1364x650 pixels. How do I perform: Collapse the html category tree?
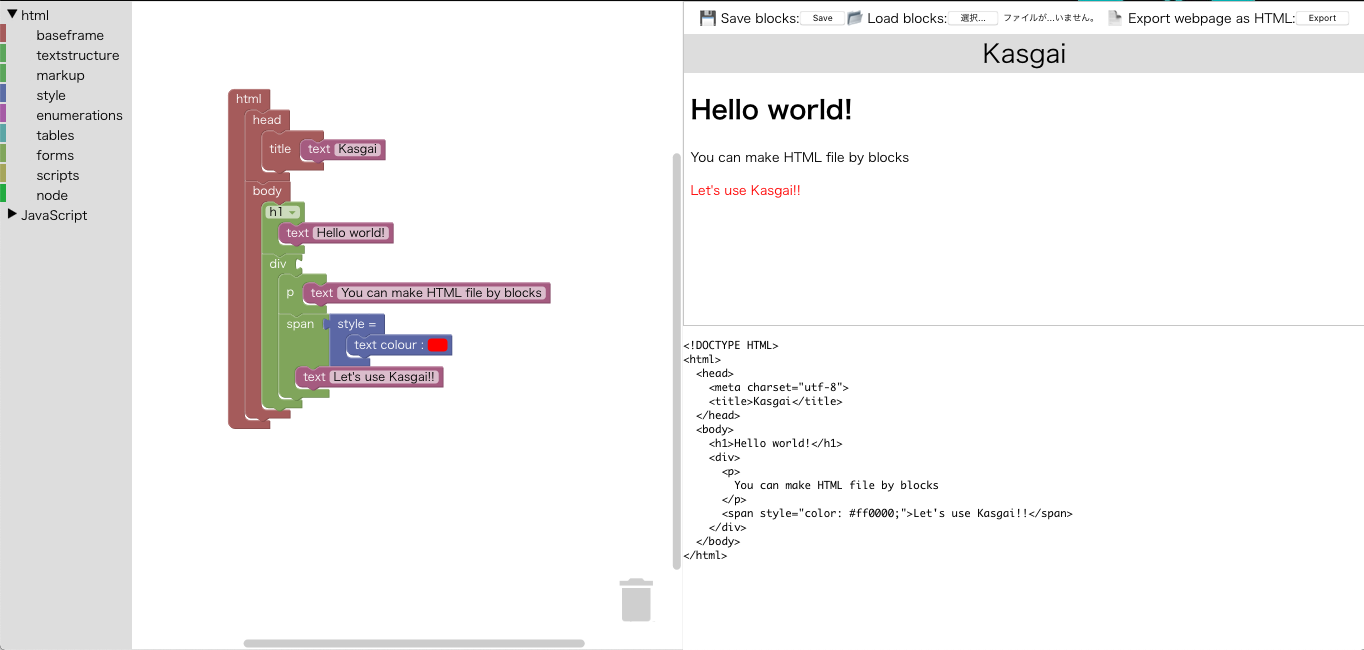click(12, 15)
